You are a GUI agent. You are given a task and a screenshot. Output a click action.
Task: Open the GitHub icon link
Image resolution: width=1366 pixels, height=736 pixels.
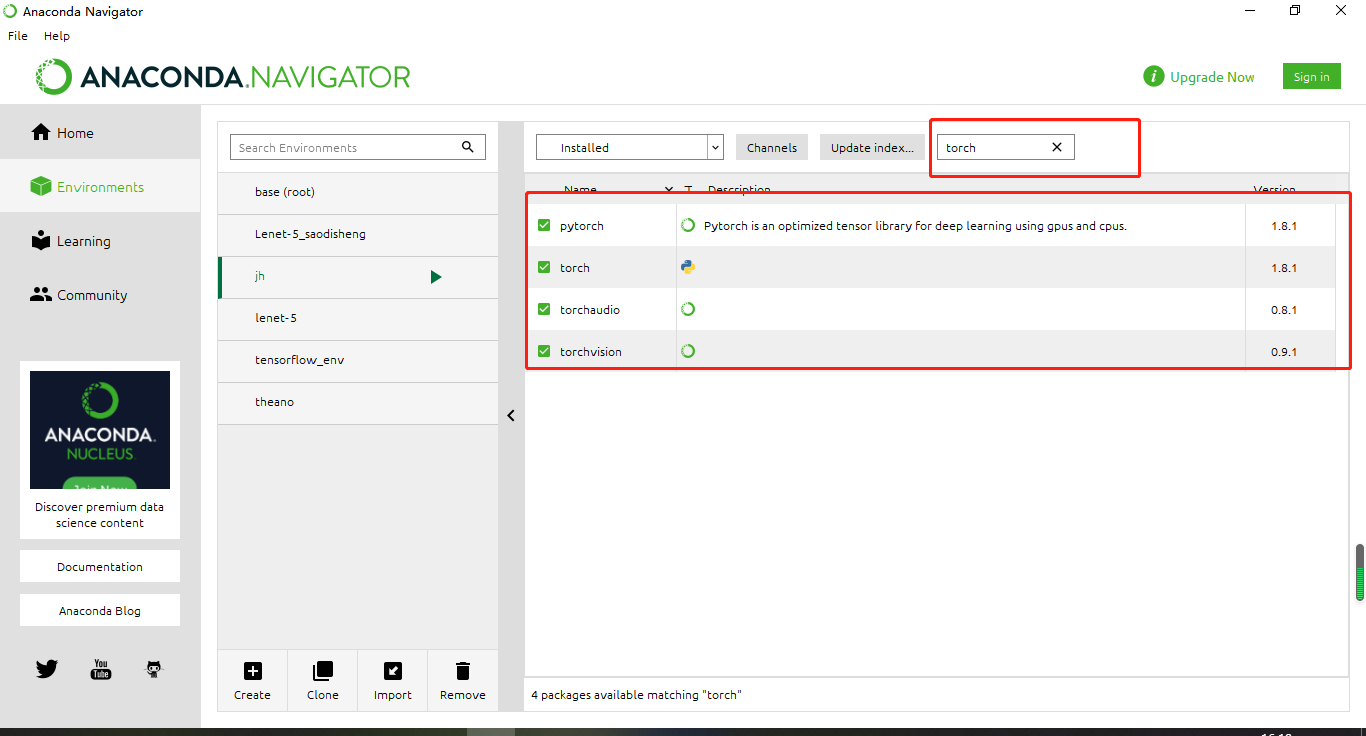click(x=154, y=669)
